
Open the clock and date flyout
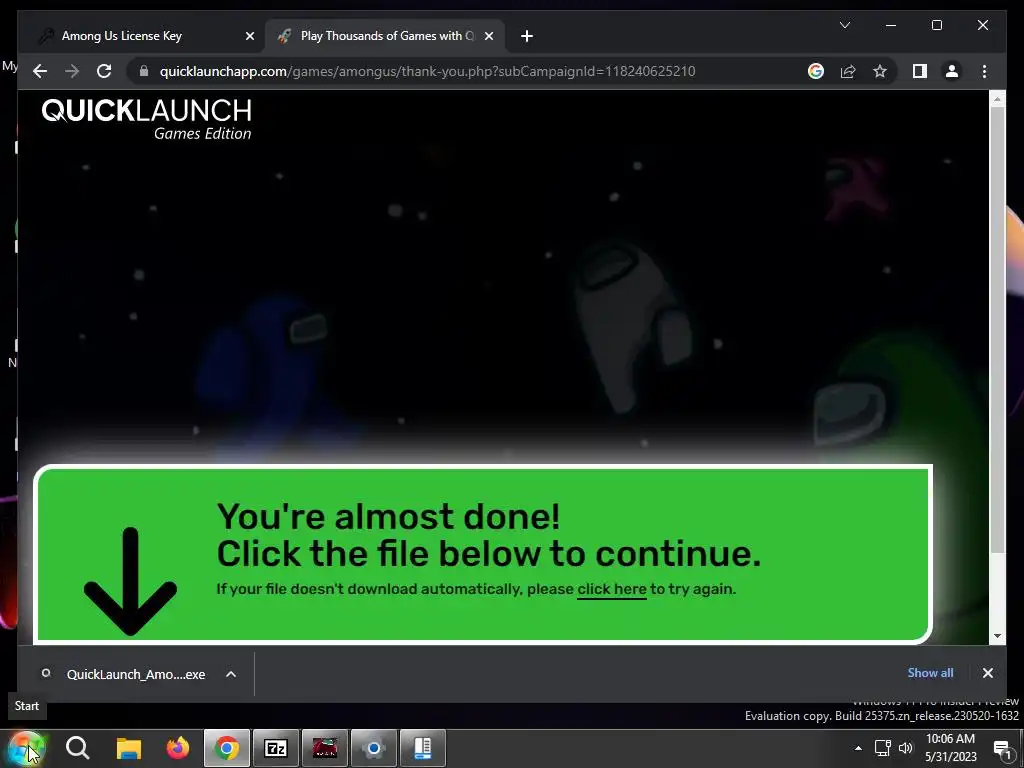click(950, 748)
